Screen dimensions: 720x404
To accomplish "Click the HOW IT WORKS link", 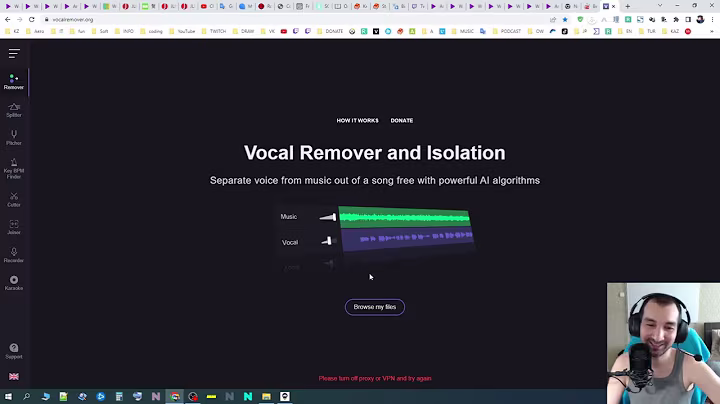I will point(357,121).
